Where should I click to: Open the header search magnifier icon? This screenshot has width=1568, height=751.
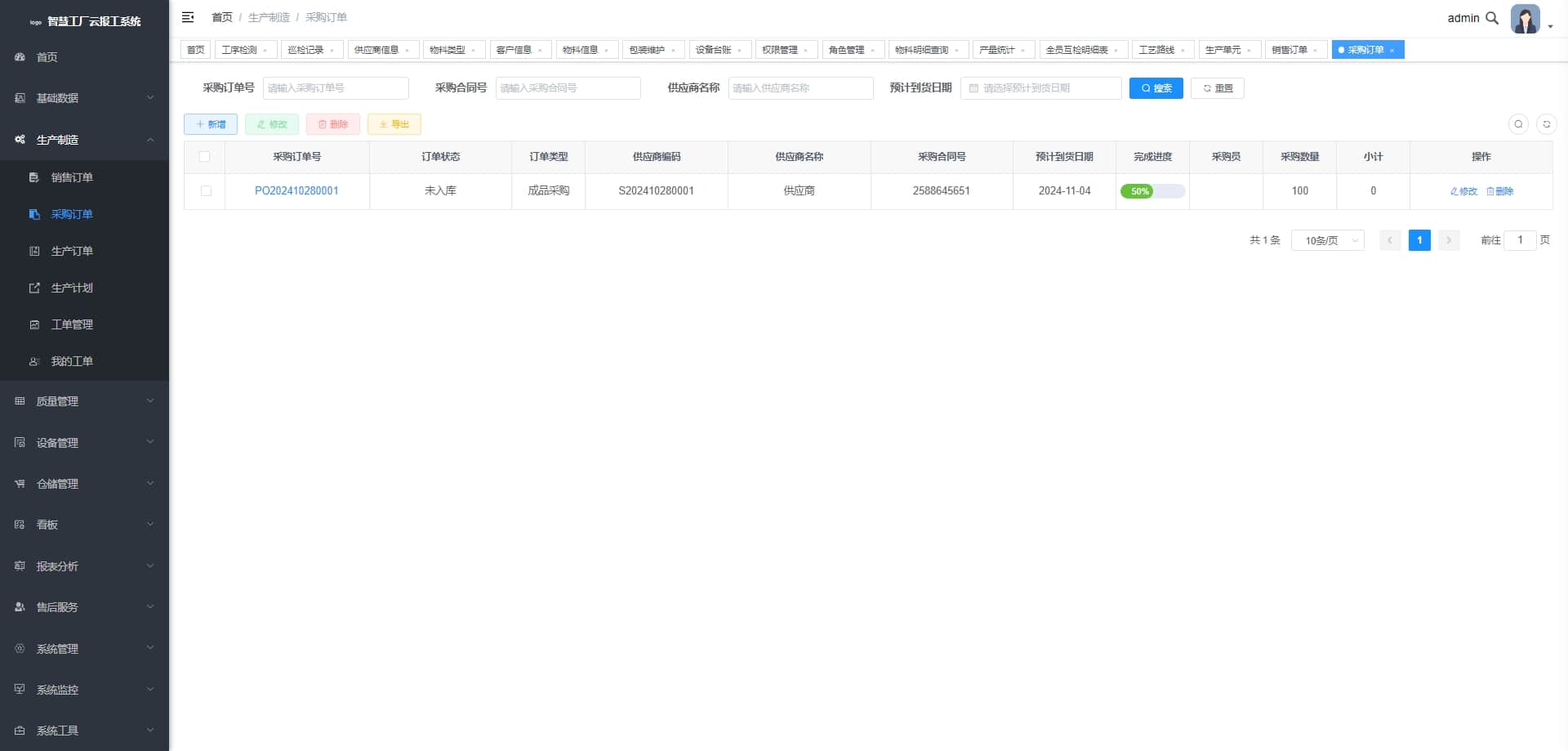(1492, 18)
